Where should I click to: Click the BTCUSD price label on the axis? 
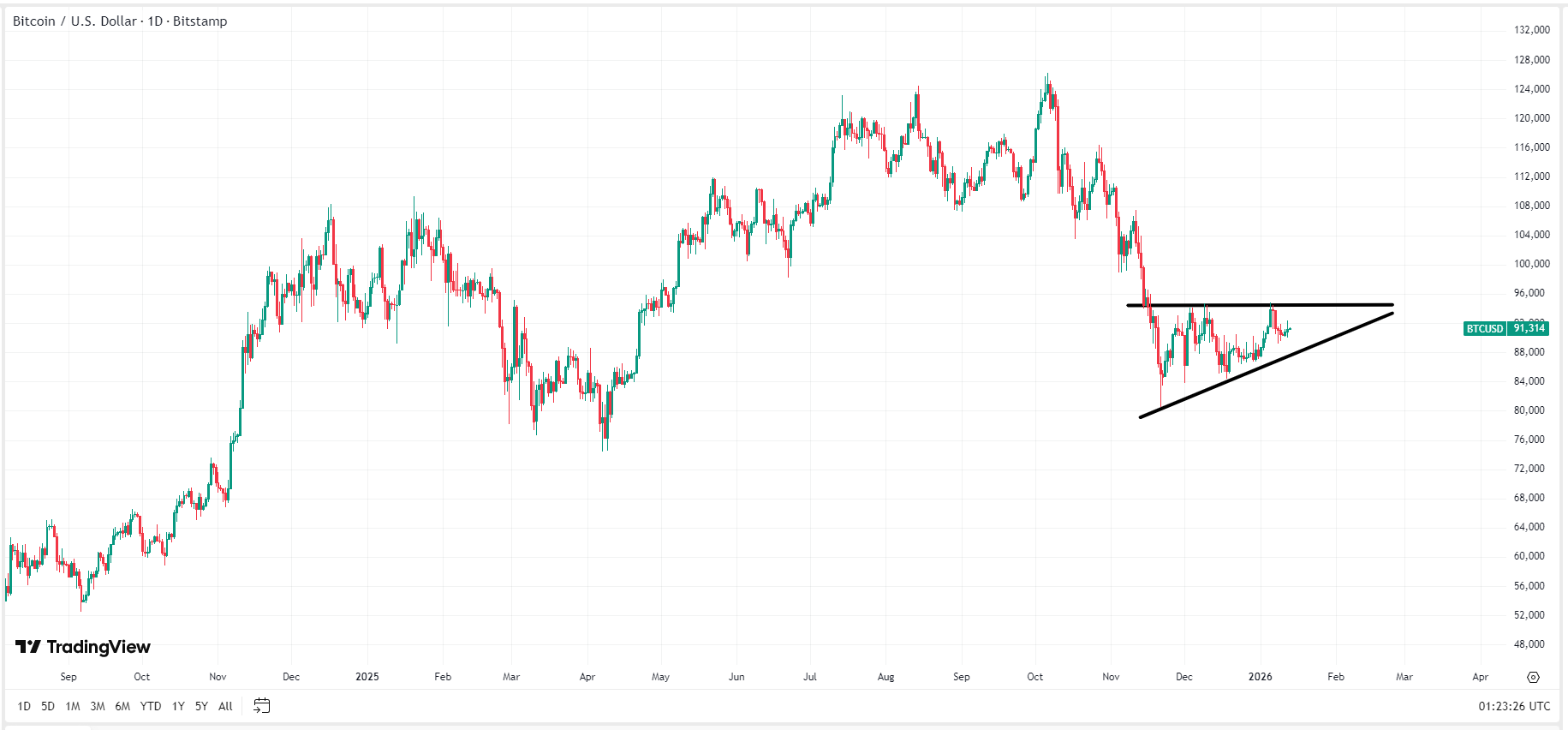tap(1486, 328)
